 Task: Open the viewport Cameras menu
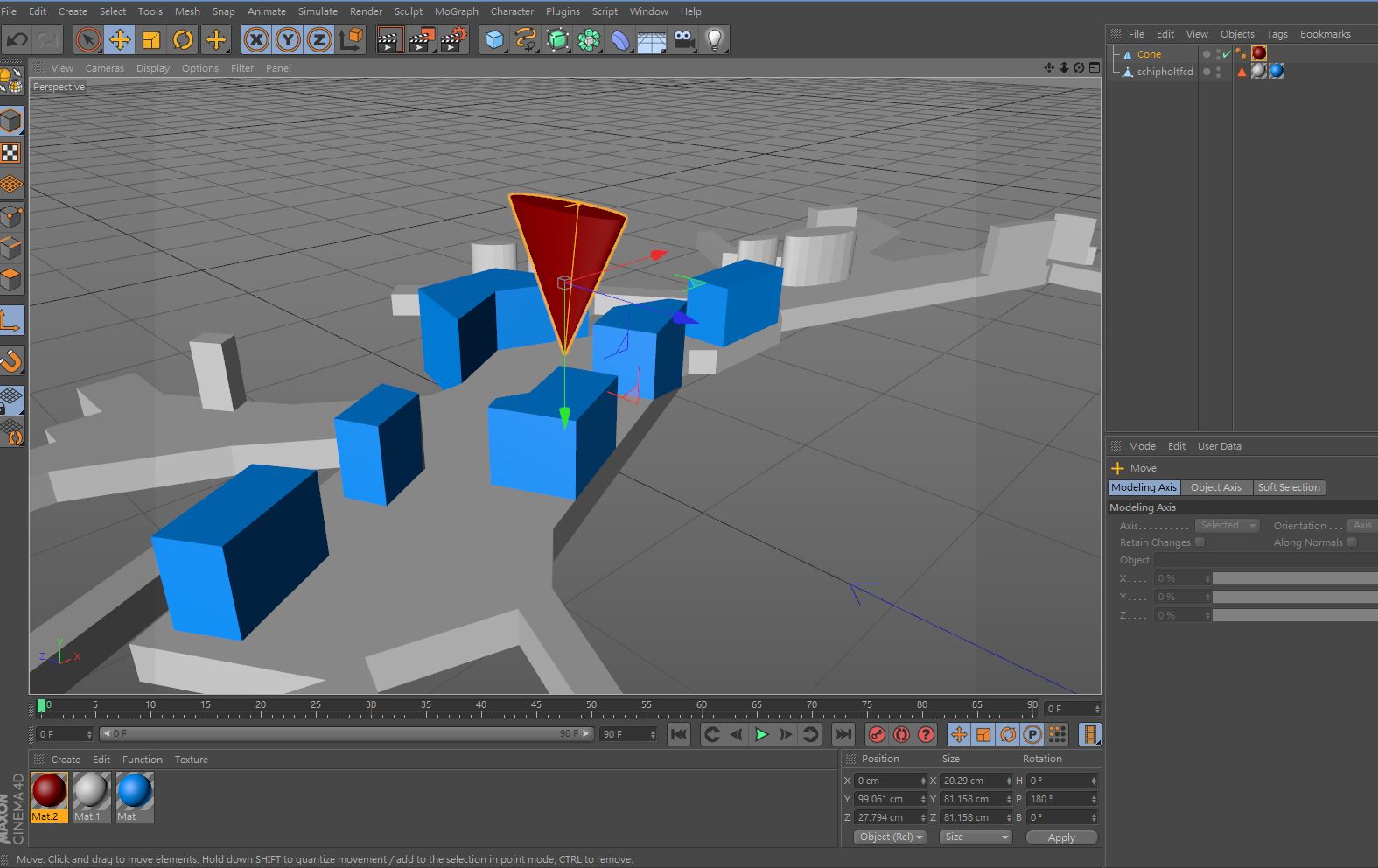(104, 68)
